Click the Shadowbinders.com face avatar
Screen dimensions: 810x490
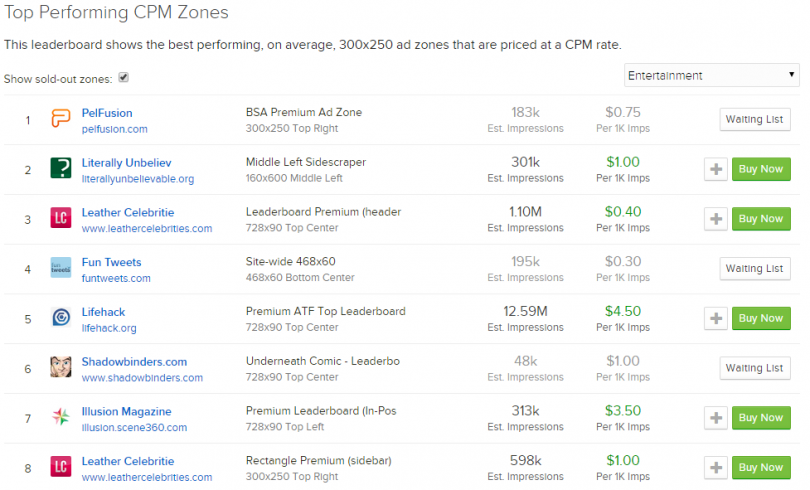tap(60, 367)
